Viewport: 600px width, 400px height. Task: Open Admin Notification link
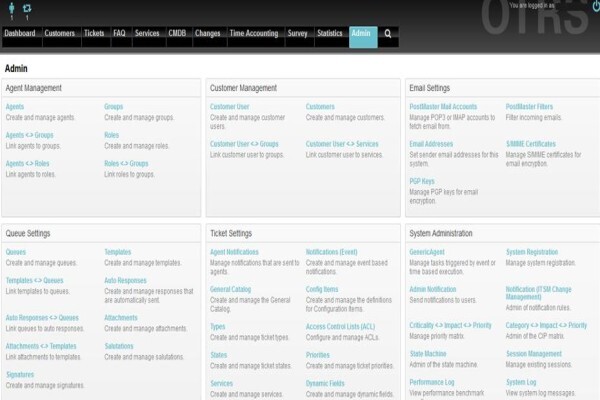(x=433, y=289)
